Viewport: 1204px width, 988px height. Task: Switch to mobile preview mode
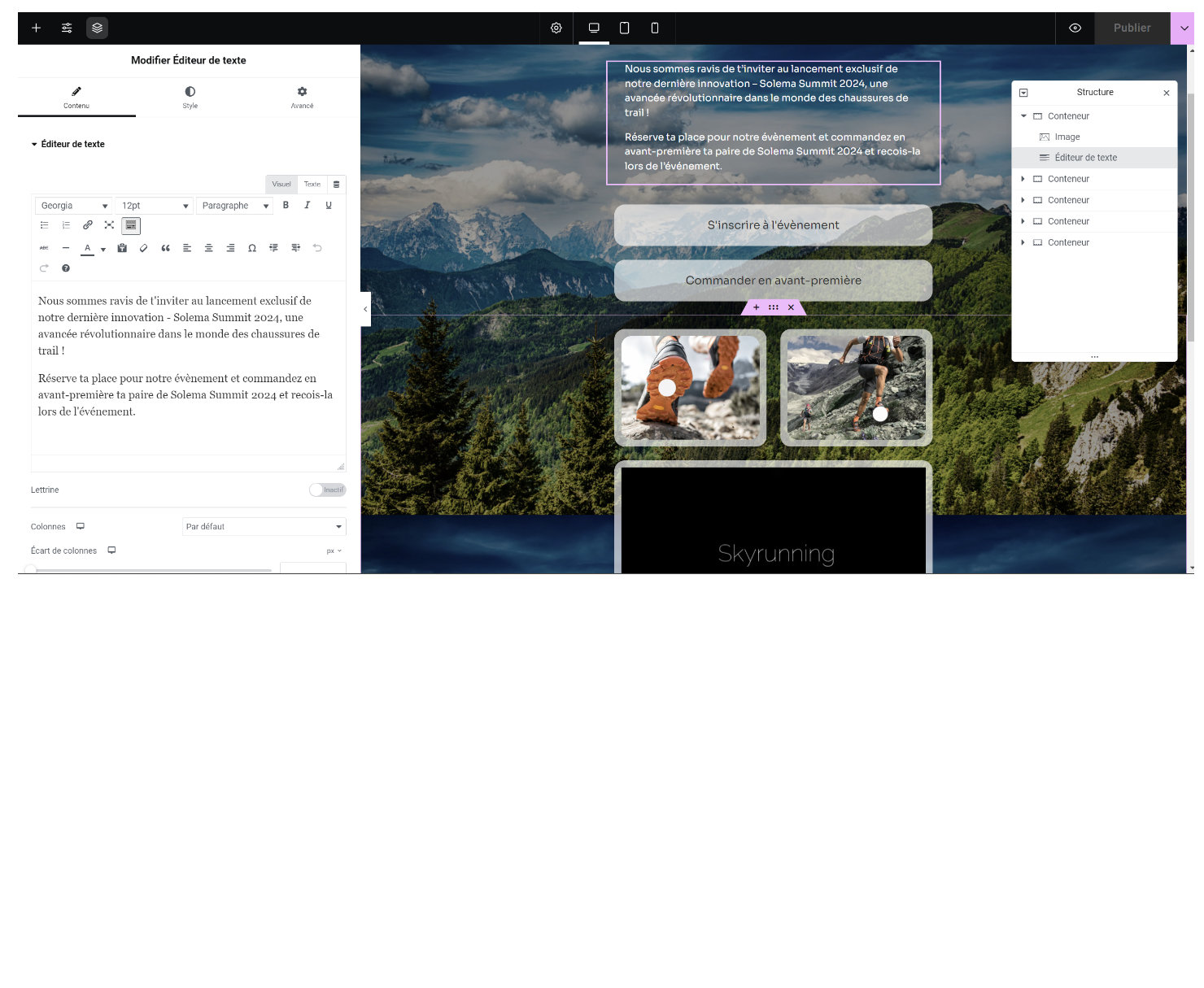pyautogui.click(x=655, y=28)
